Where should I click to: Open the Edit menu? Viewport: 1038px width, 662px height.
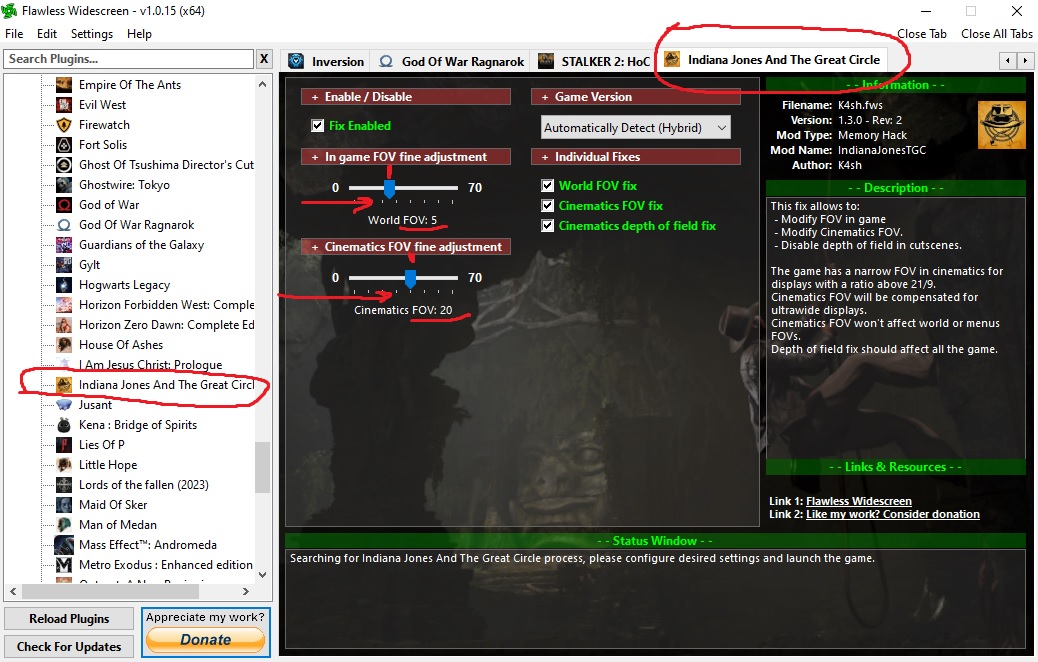(x=46, y=34)
